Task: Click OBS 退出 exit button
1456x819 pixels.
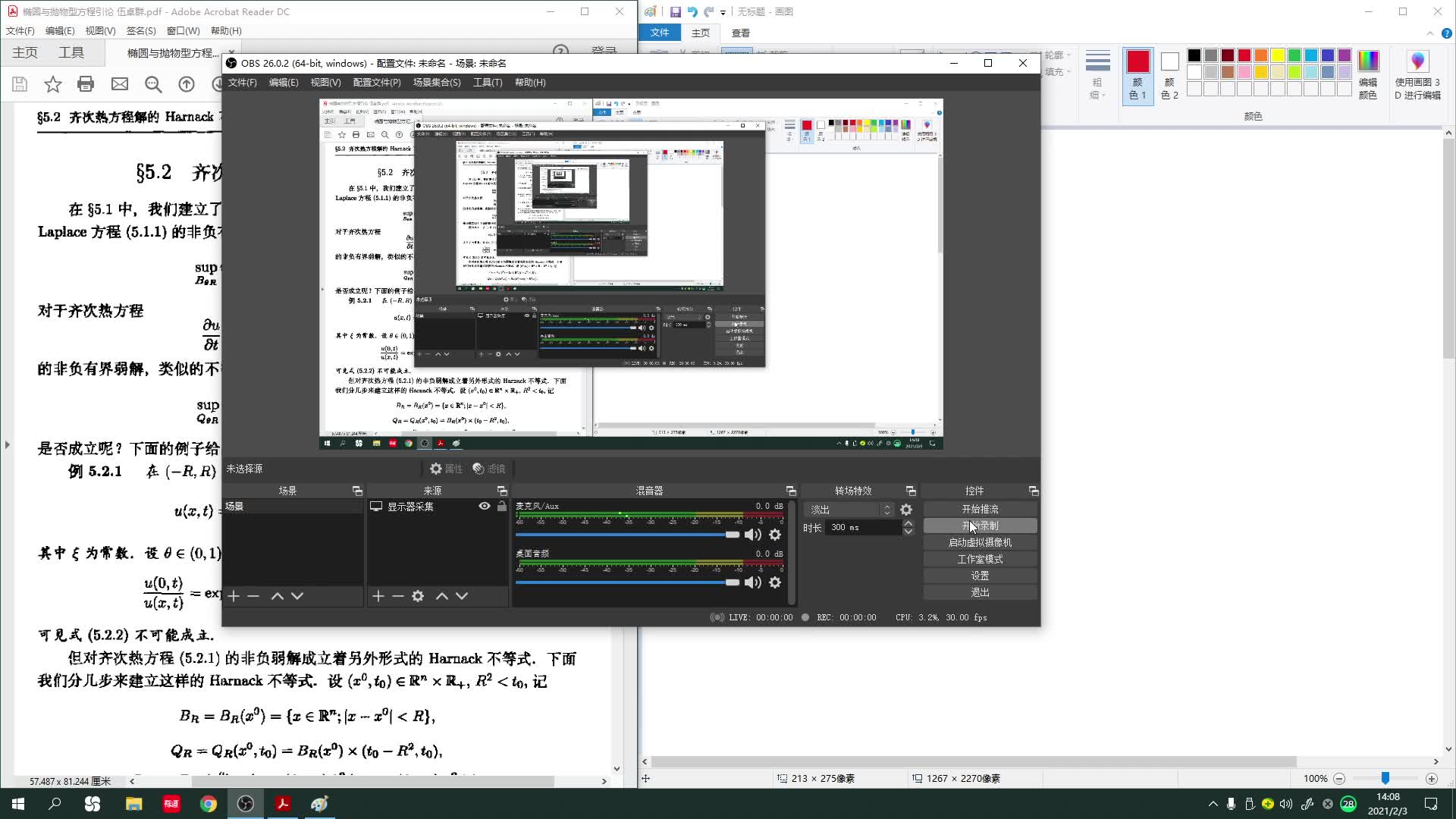Action: click(x=980, y=592)
